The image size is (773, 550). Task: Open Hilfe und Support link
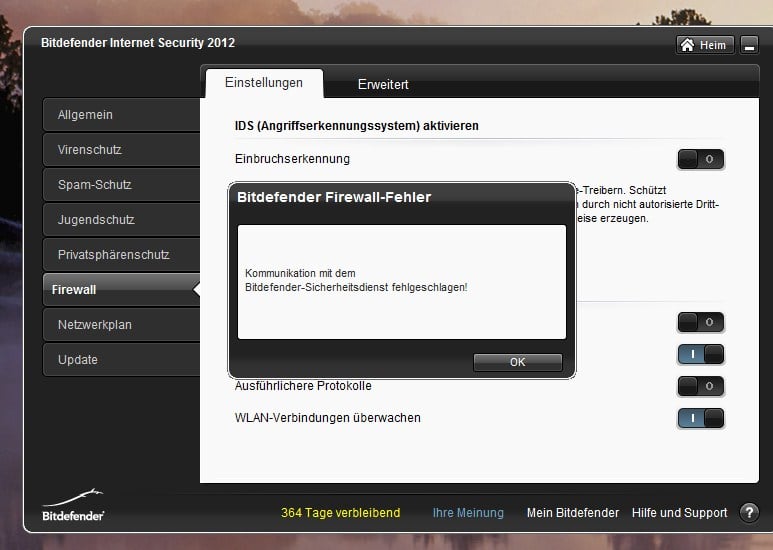coord(679,513)
